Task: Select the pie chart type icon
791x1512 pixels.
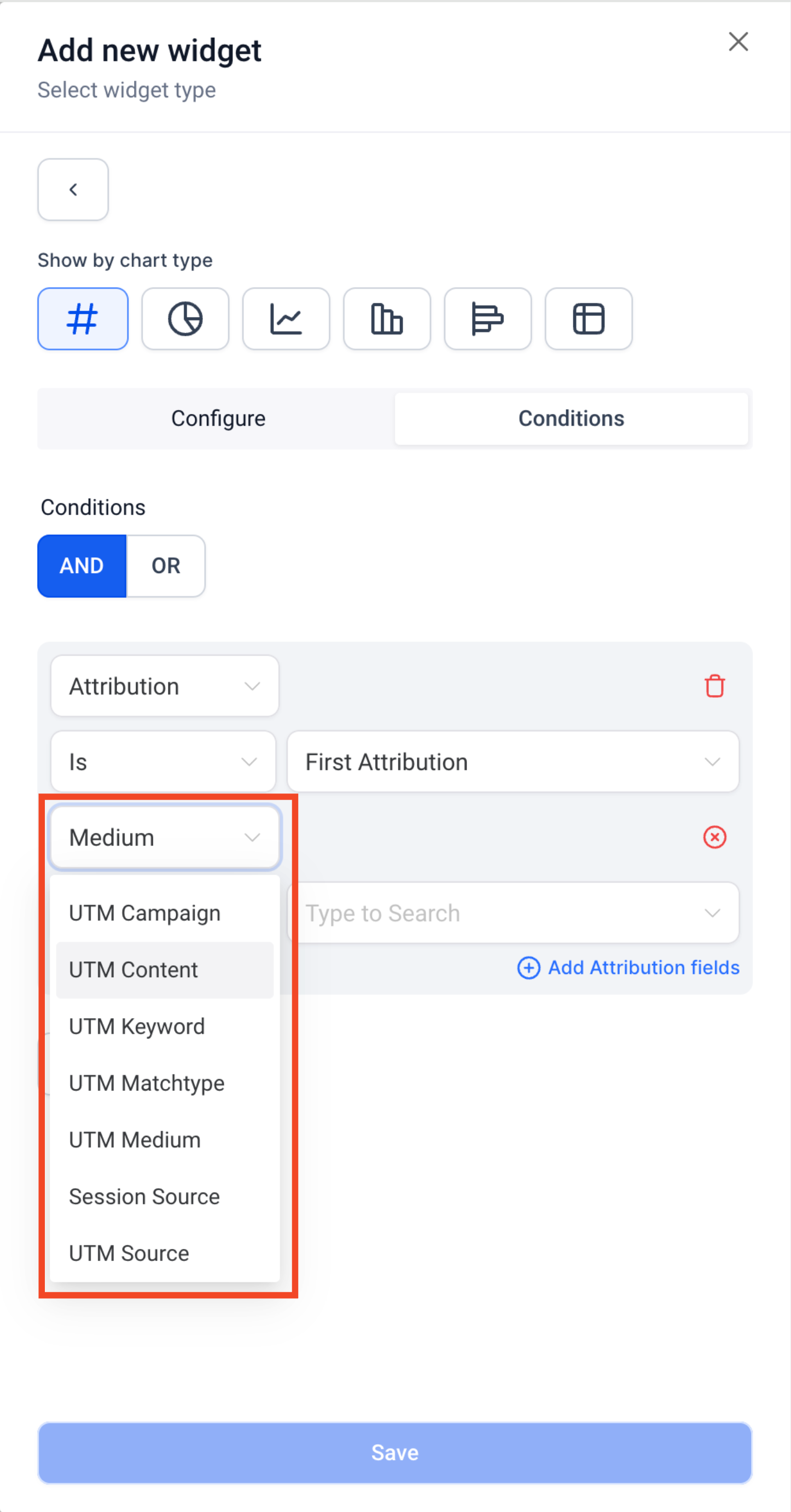Action: tap(185, 319)
